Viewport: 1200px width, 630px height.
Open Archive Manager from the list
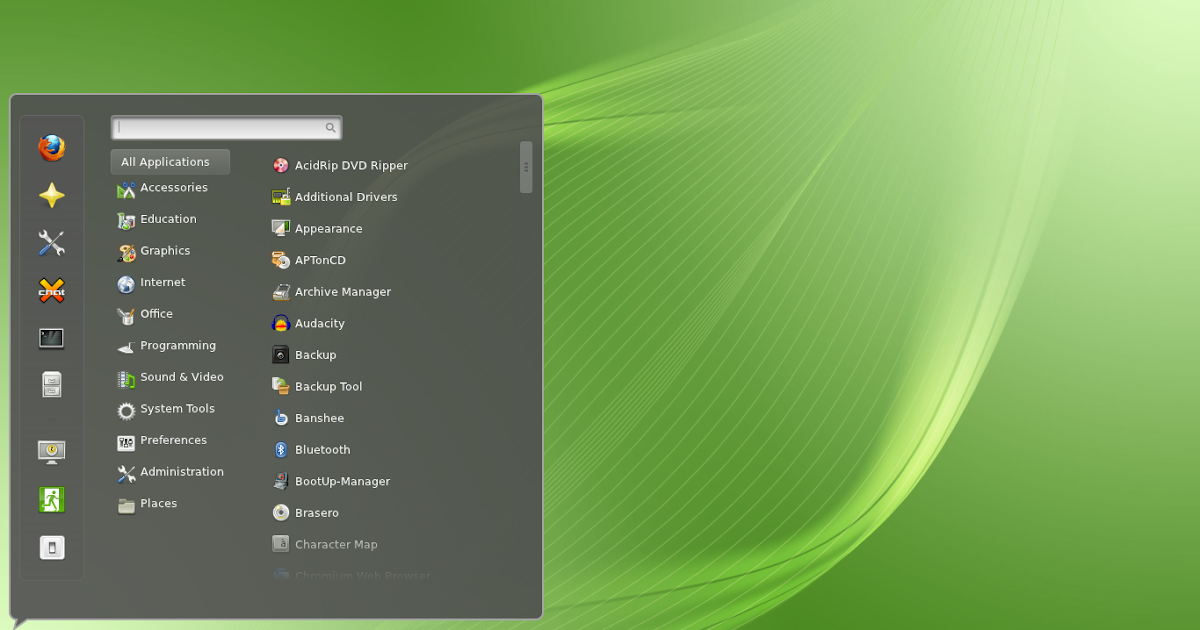[342, 292]
